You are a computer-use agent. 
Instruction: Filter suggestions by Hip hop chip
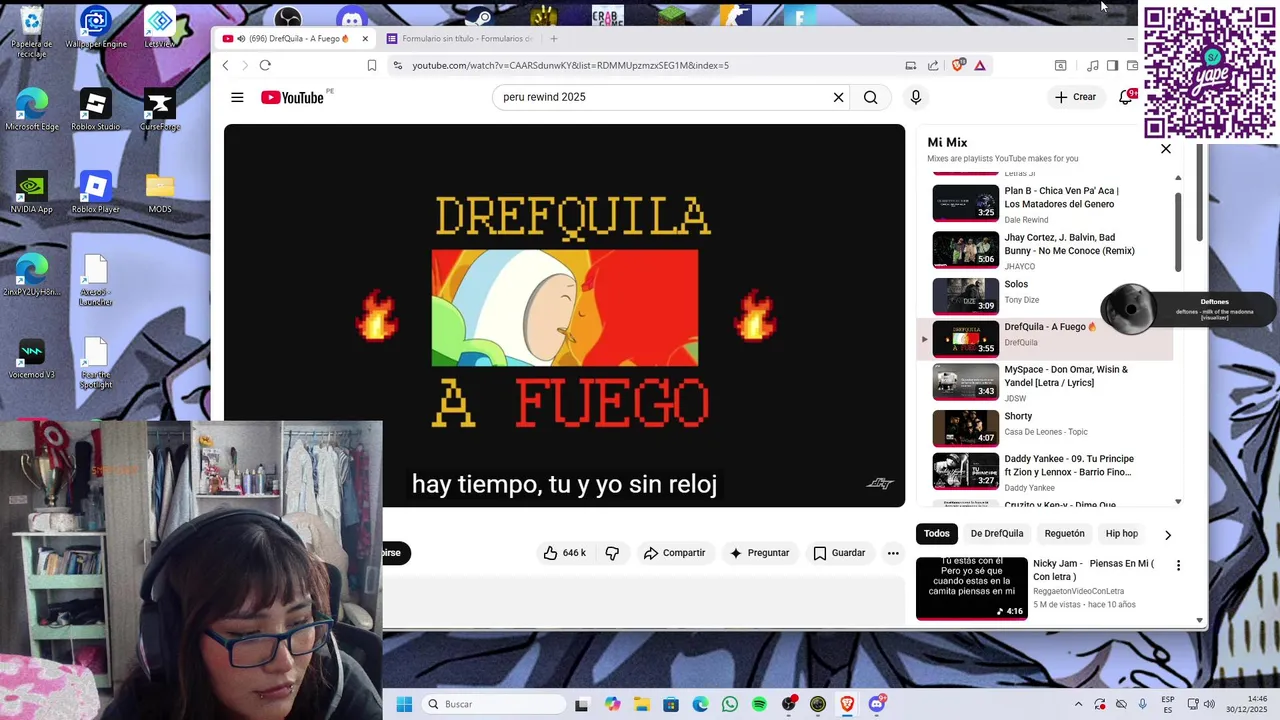point(1122,534)
